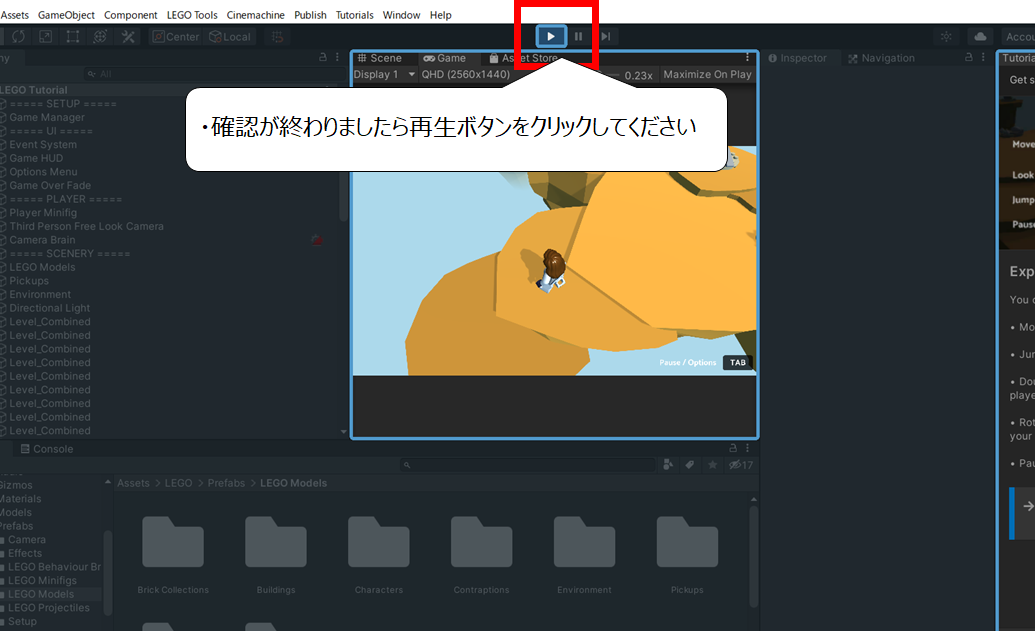Image resolution: width=1035 pixels, height=631 pixels.
Task: Select the Scale tool in toolbar
Action: point(46,37)
